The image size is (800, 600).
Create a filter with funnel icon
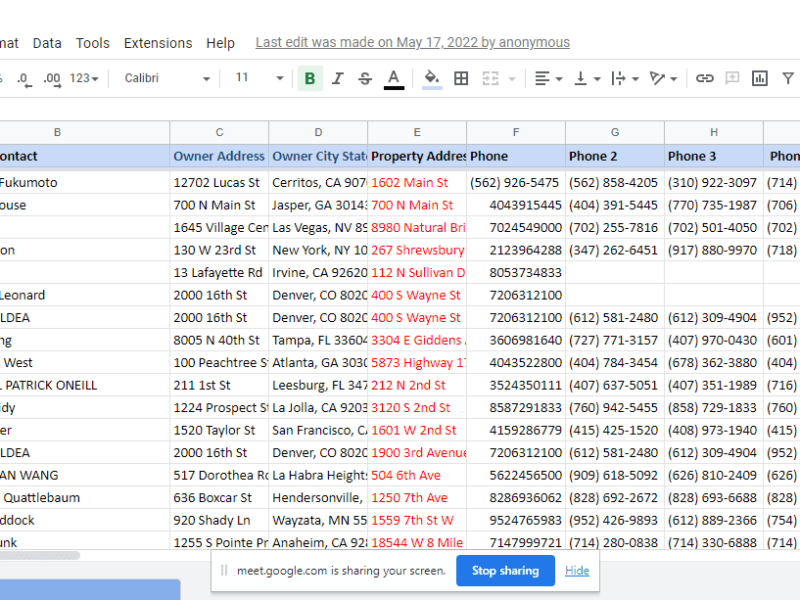[788, 78]
